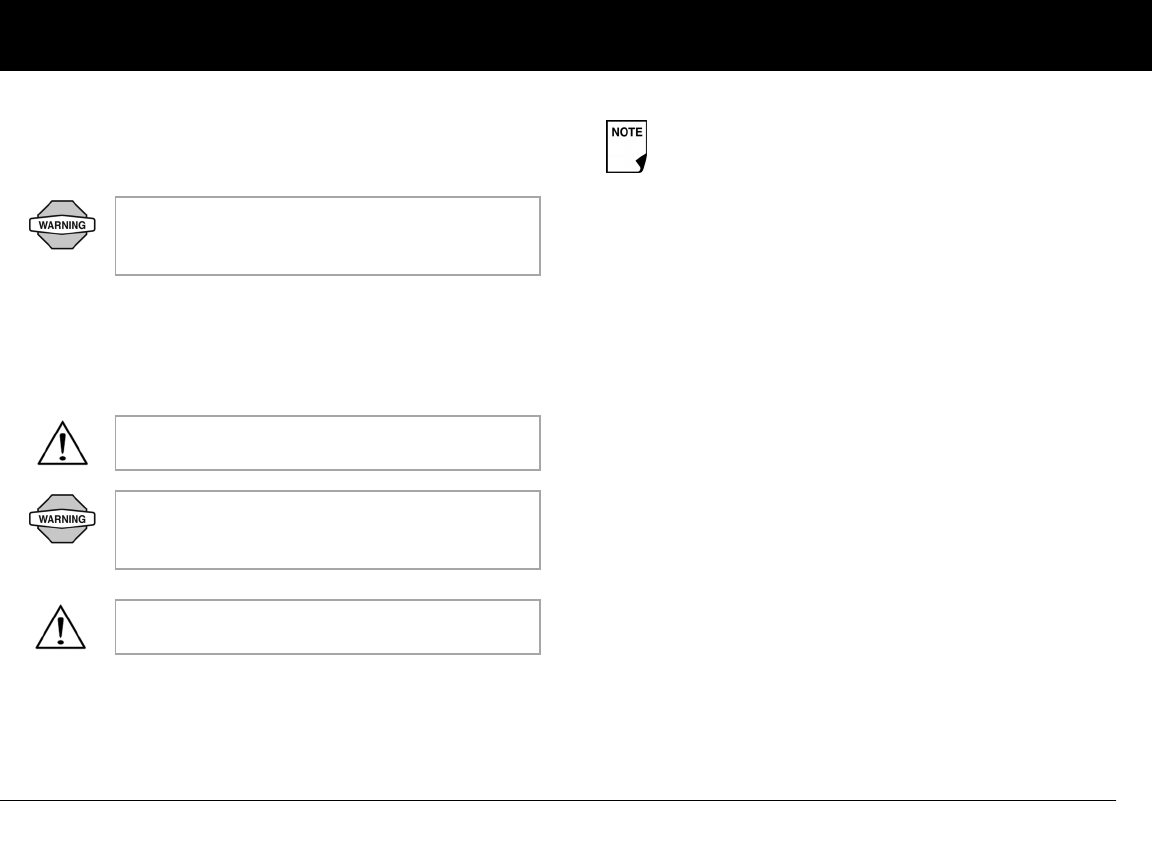Click the black header banner
The width and height of the screenshot is (1152, 846).
[576, 35]
